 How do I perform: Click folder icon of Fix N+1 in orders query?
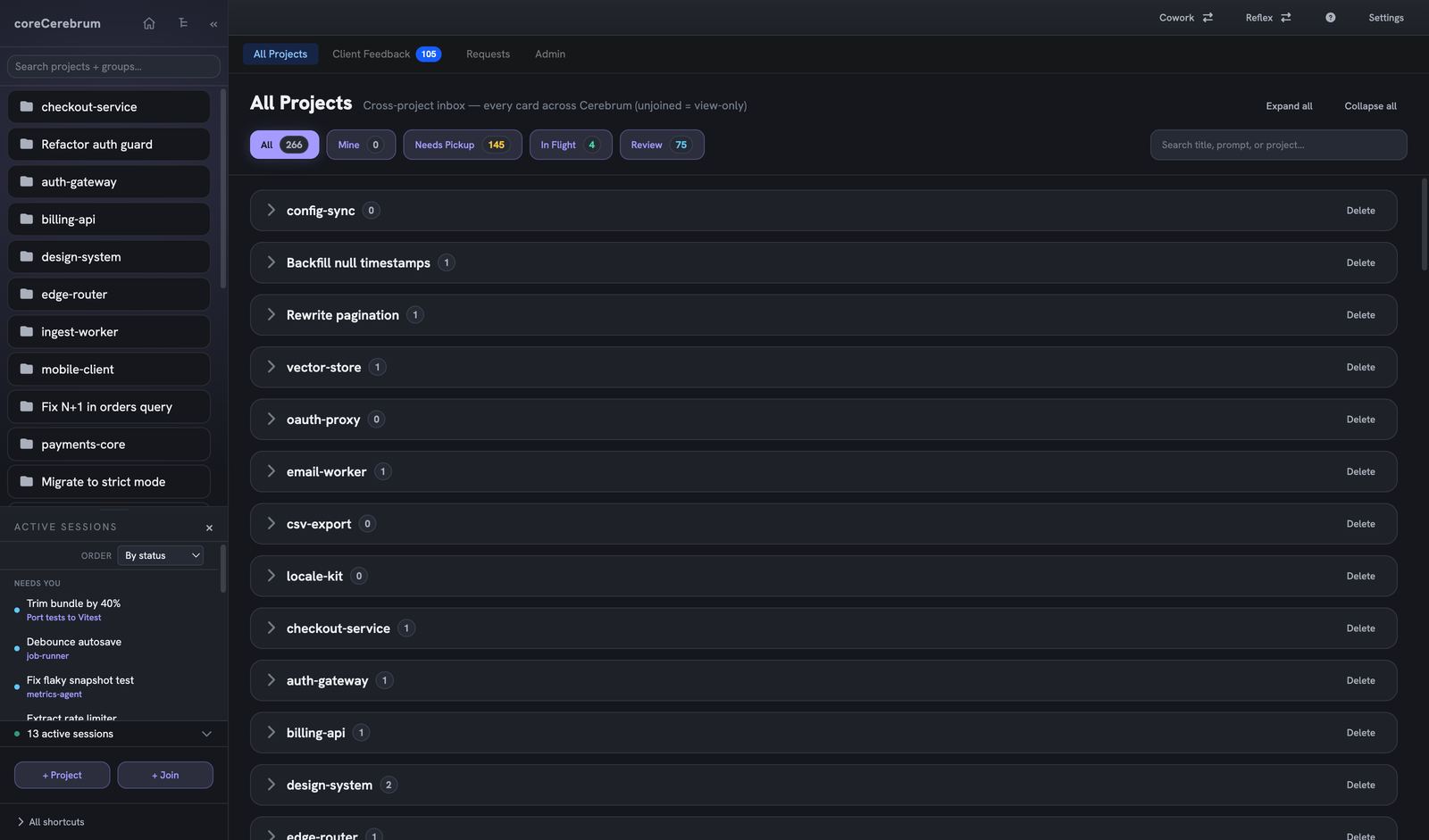[27, 406]
